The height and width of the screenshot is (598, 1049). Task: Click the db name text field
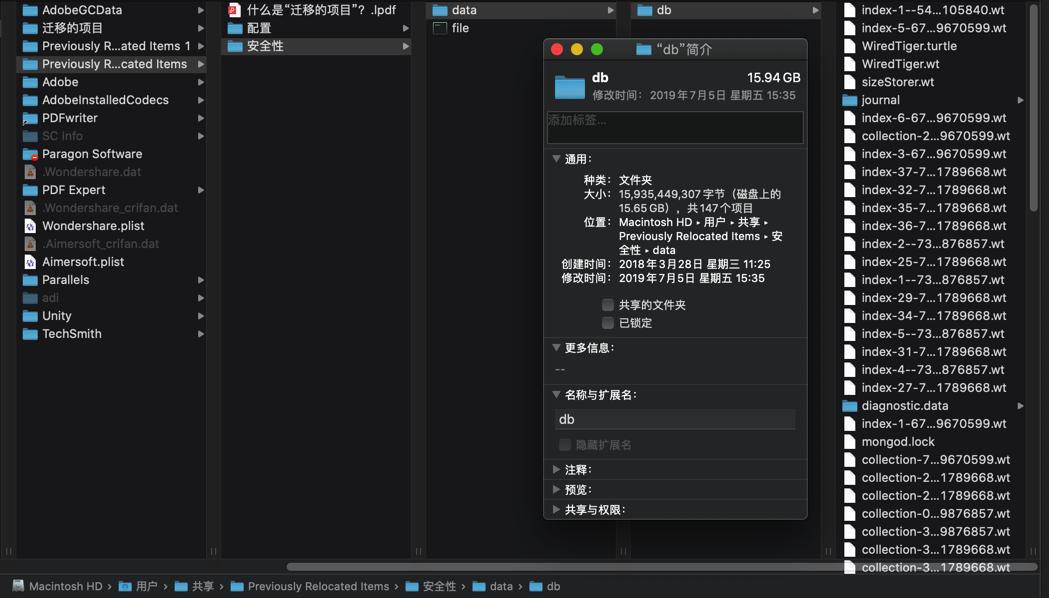coord(675,419)
